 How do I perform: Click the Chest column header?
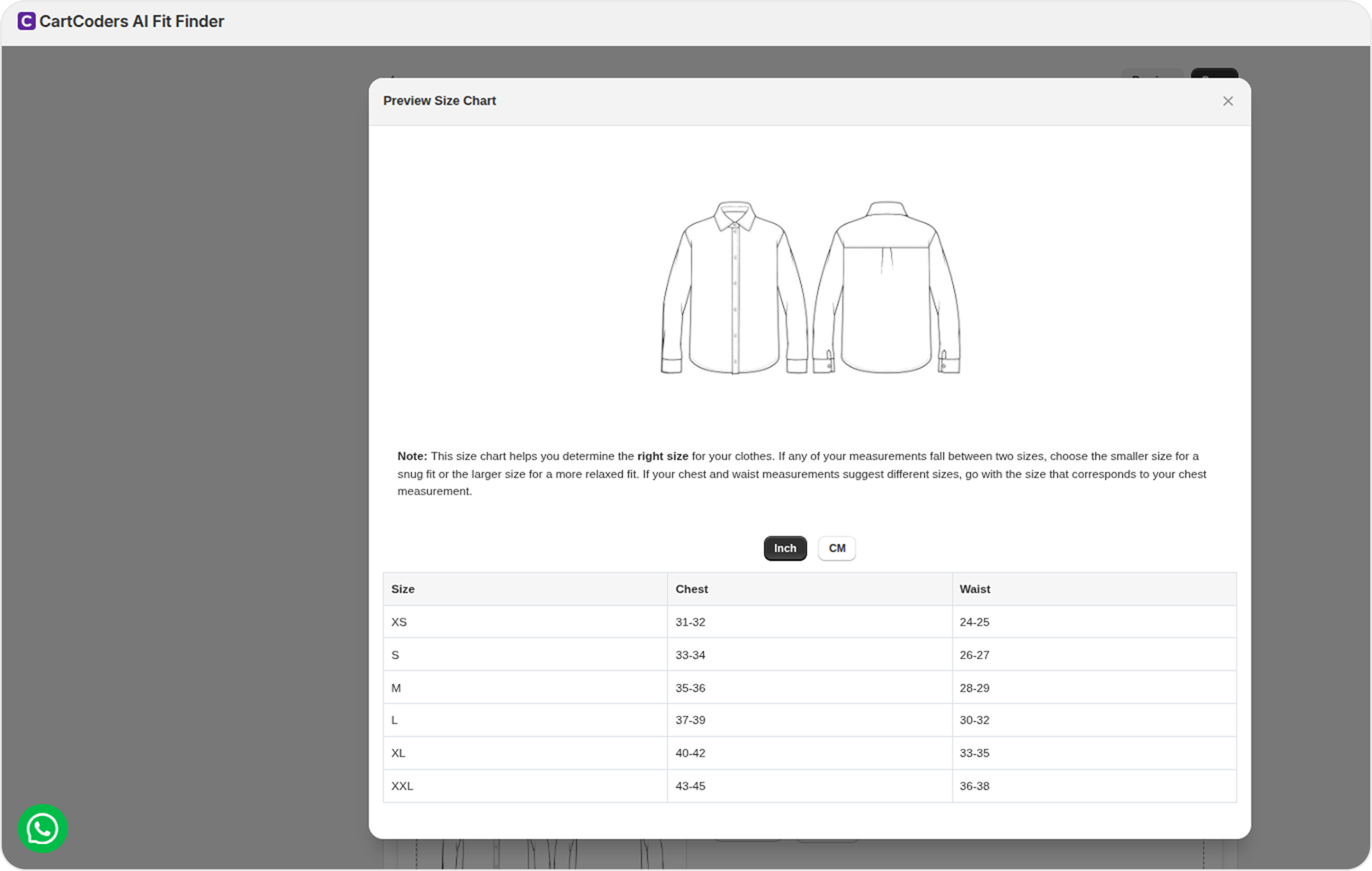pyautogui.click(x=691, y=589)
